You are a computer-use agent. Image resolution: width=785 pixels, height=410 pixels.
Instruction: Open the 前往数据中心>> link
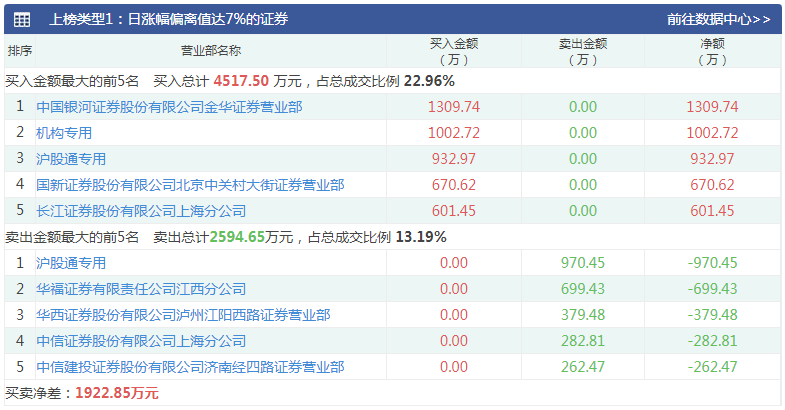pyautogui.click(x=718, y=19)
